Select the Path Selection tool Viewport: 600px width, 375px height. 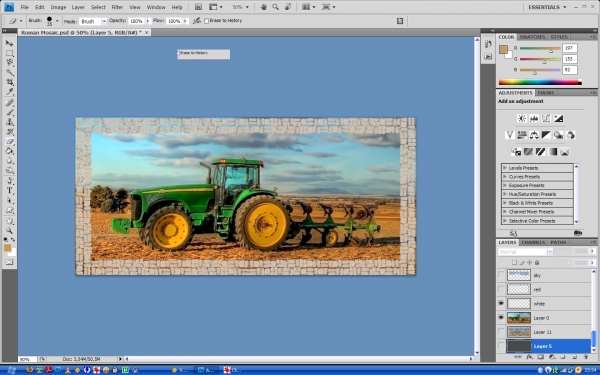point(9,201)
